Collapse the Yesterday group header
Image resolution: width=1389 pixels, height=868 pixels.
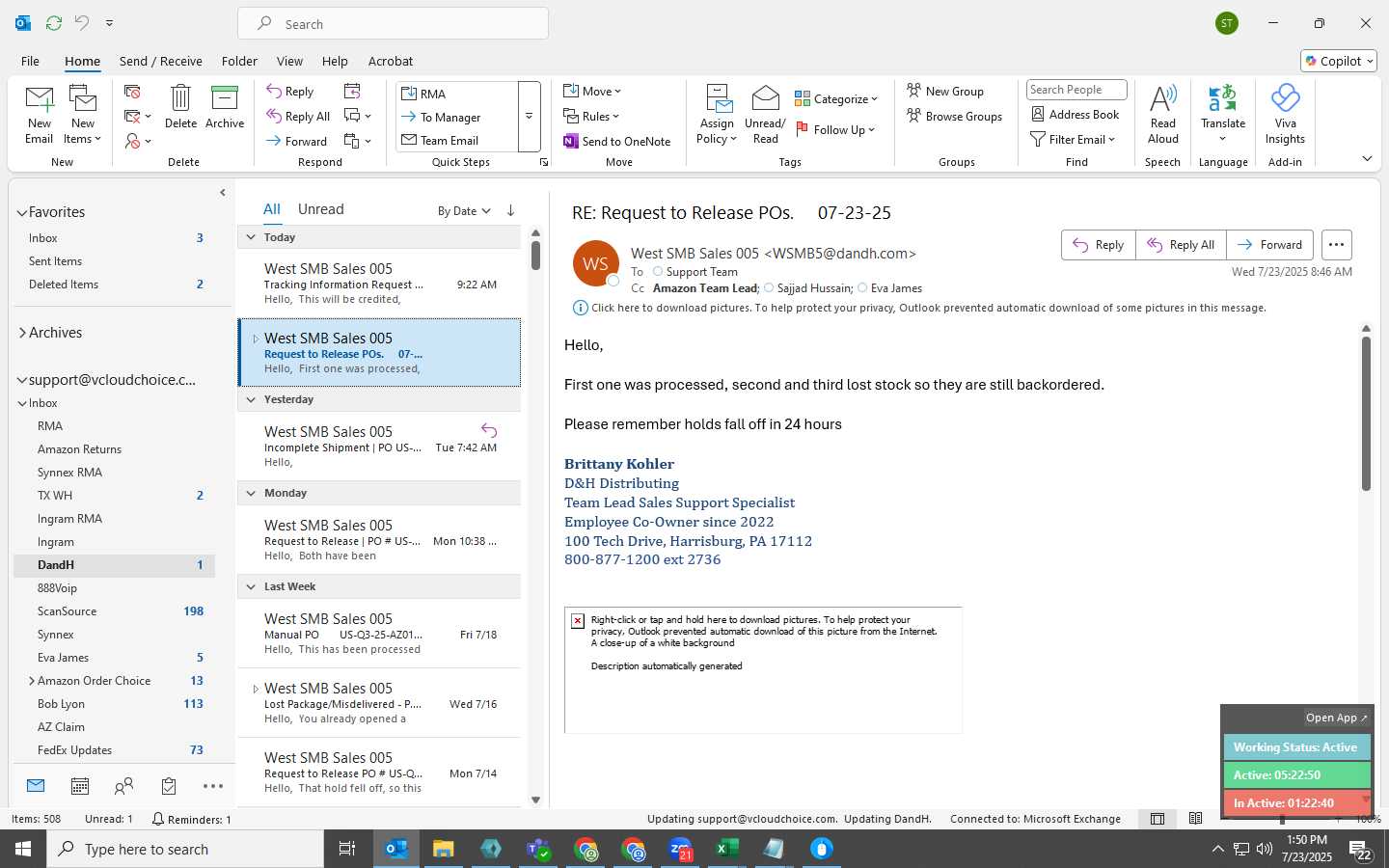251,399
